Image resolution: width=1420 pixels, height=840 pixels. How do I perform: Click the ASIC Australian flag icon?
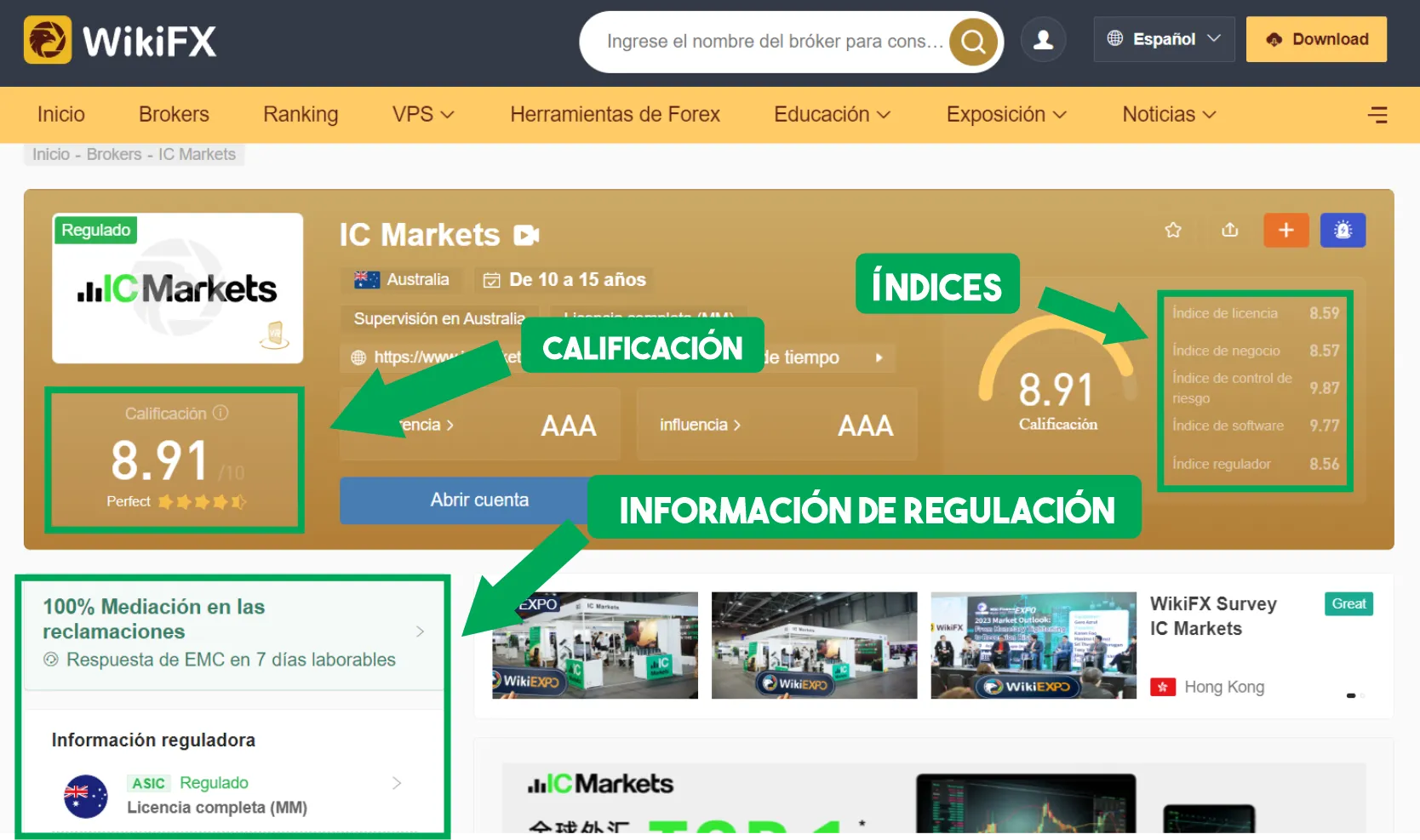(x=86, y=797)
